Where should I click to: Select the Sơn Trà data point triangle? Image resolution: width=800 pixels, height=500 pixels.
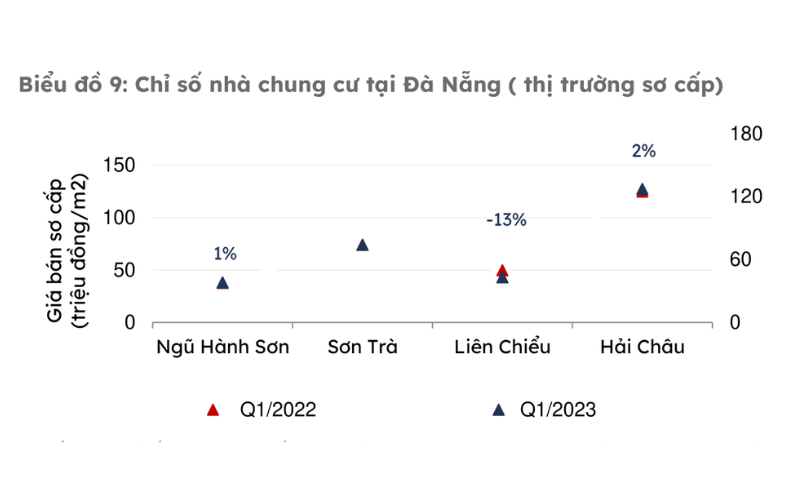pyautogui.click(x=362, y=245)
